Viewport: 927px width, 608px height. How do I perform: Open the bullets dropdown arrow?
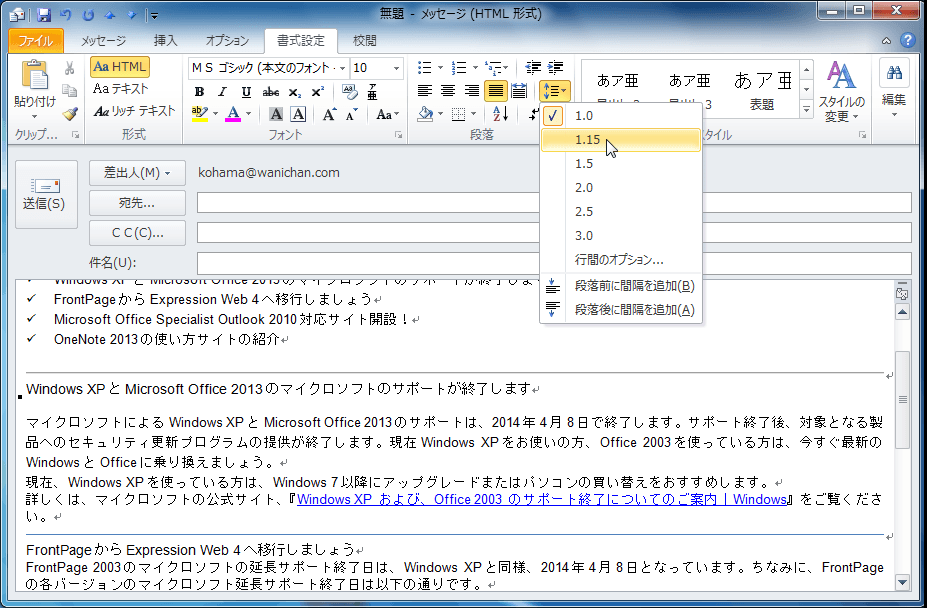pyautogui.click(x=440, y=68)
